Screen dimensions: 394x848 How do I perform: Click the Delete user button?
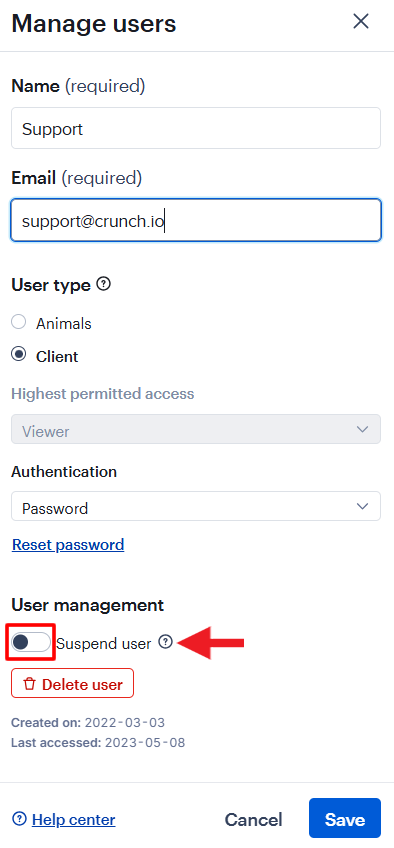click(72, 684)
